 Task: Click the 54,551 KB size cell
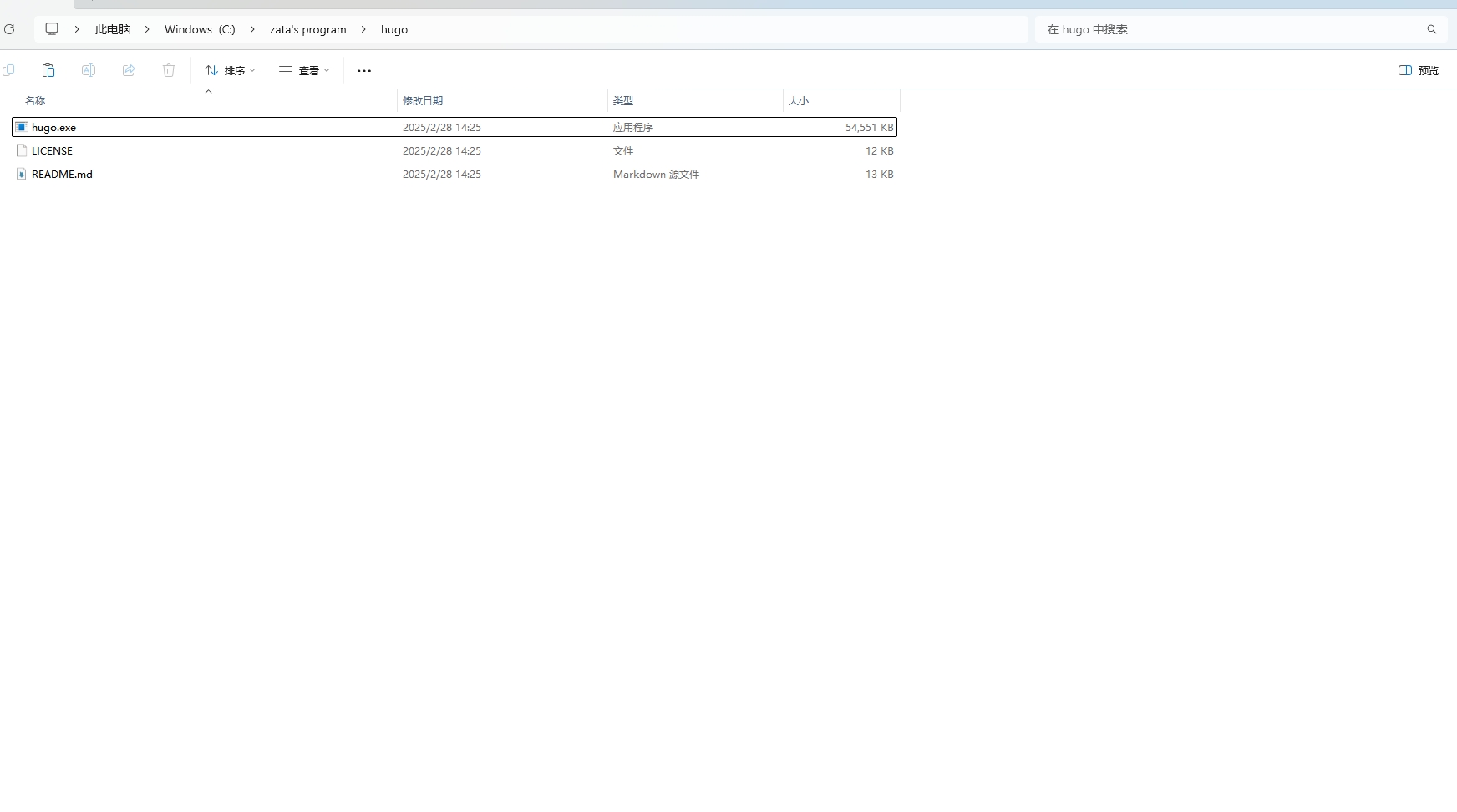tap(870, 128)
